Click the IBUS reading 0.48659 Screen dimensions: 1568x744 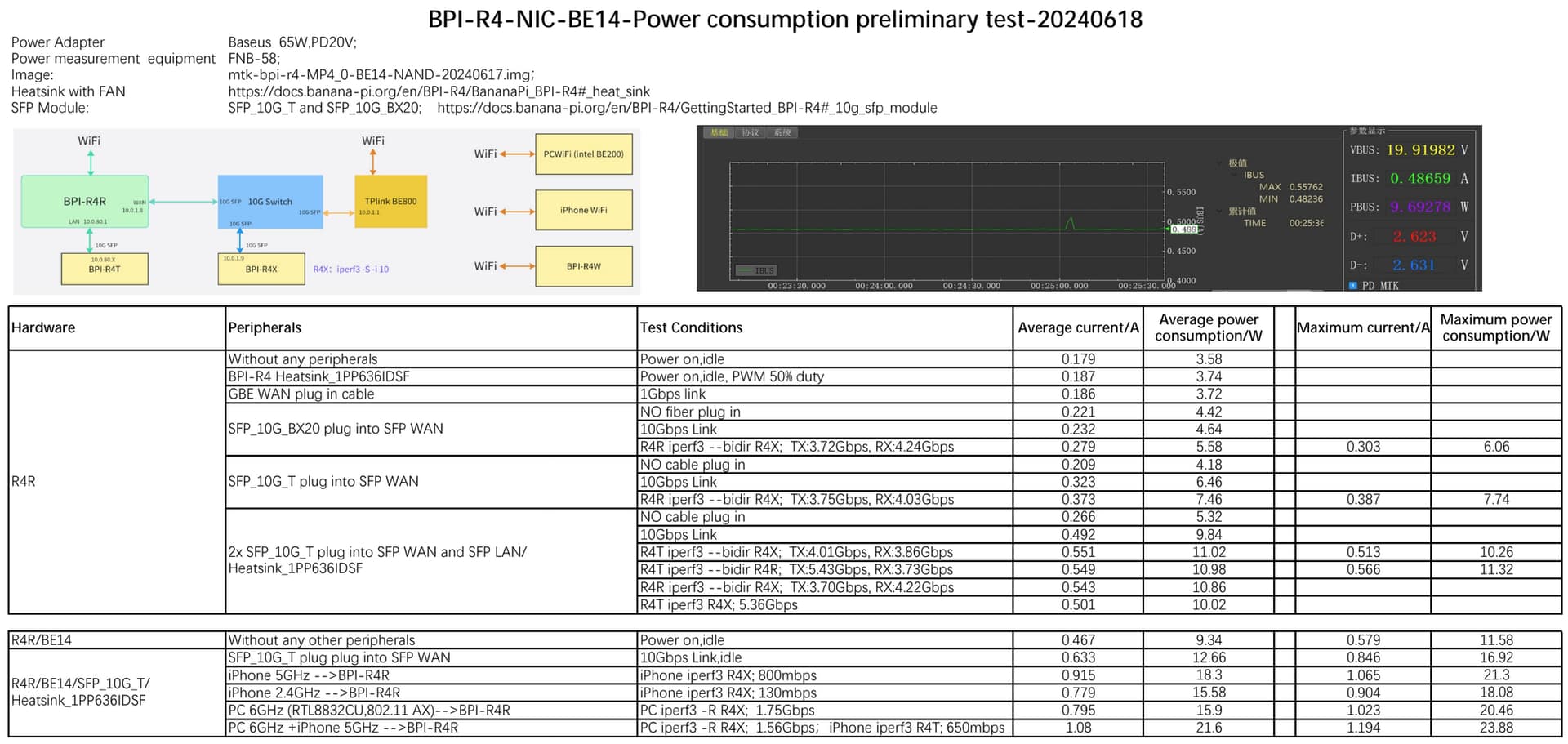coord(1421,178)
